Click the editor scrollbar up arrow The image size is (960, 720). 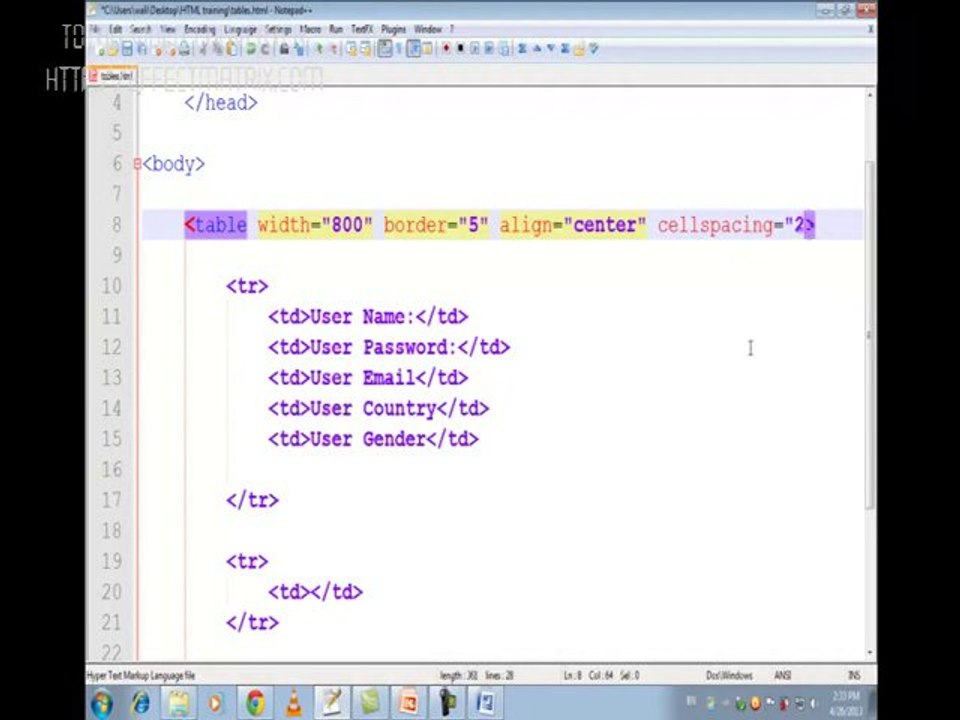[869, 94]
